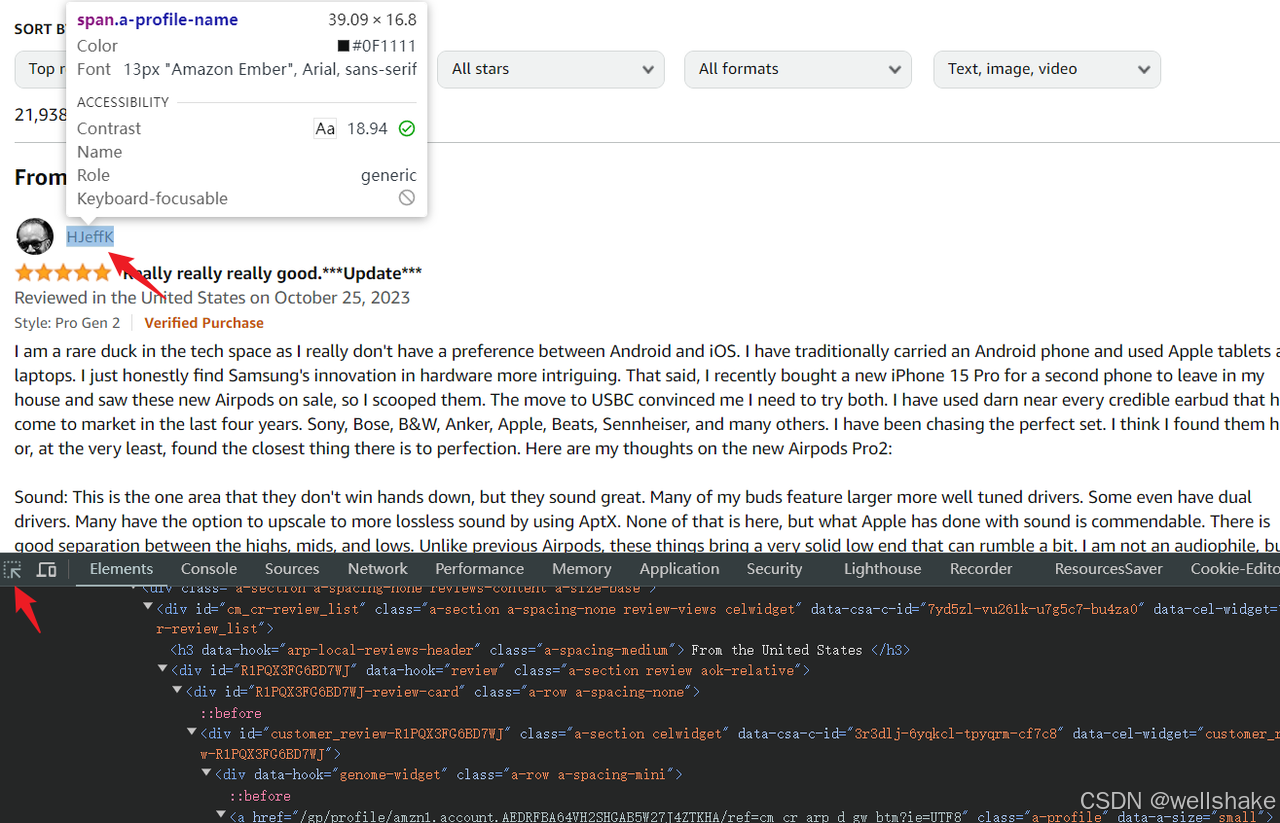Collapse the div with data-hook="review" node
This screenshot has width=1280, height=823.
tap(163, 671)
